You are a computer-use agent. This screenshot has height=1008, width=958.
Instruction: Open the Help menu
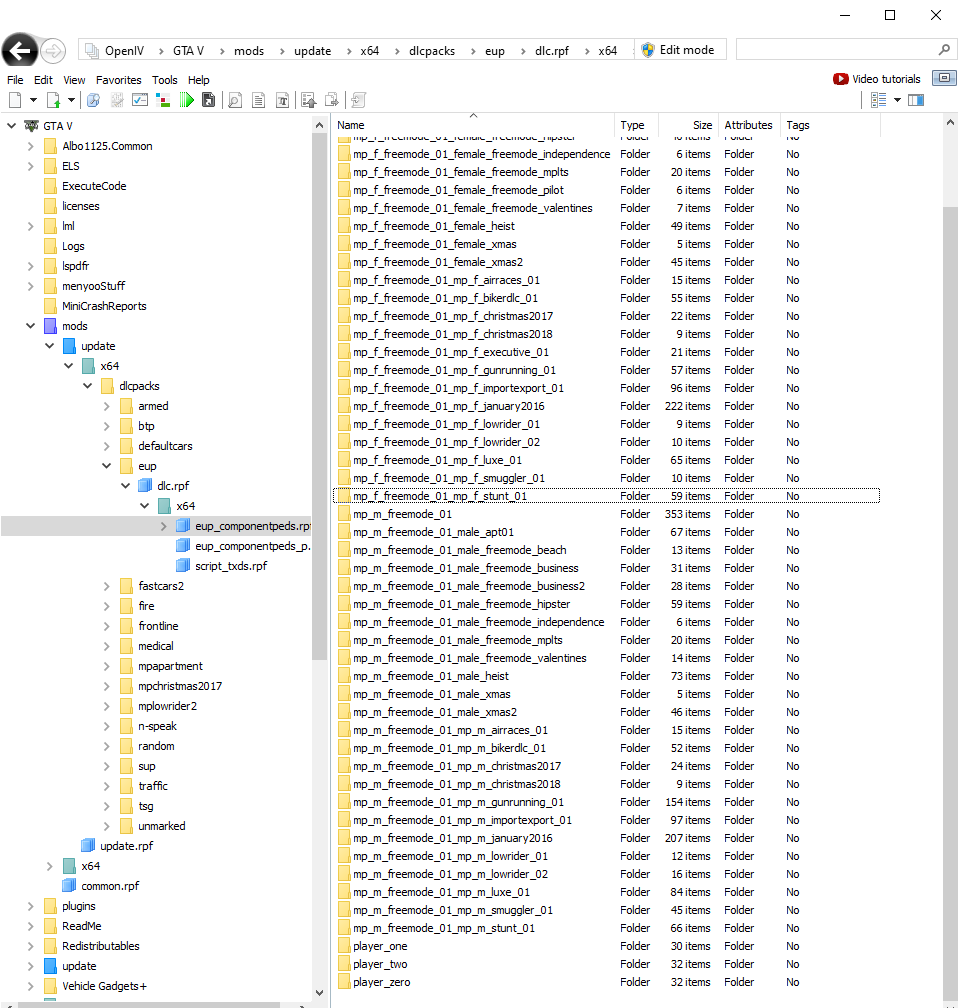[x=199, y=80]
